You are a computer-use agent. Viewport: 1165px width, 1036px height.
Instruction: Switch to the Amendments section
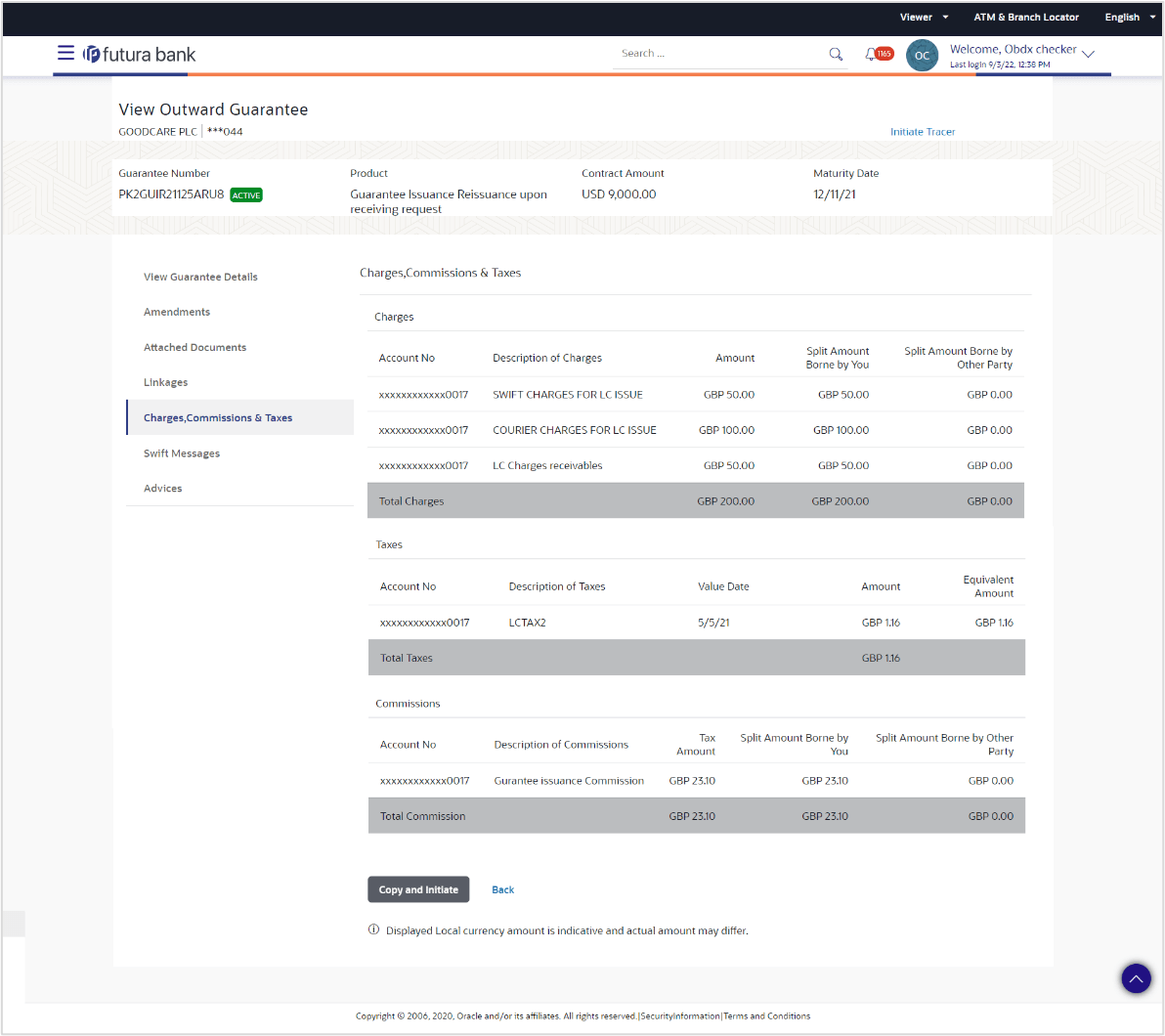coord(177,312)
